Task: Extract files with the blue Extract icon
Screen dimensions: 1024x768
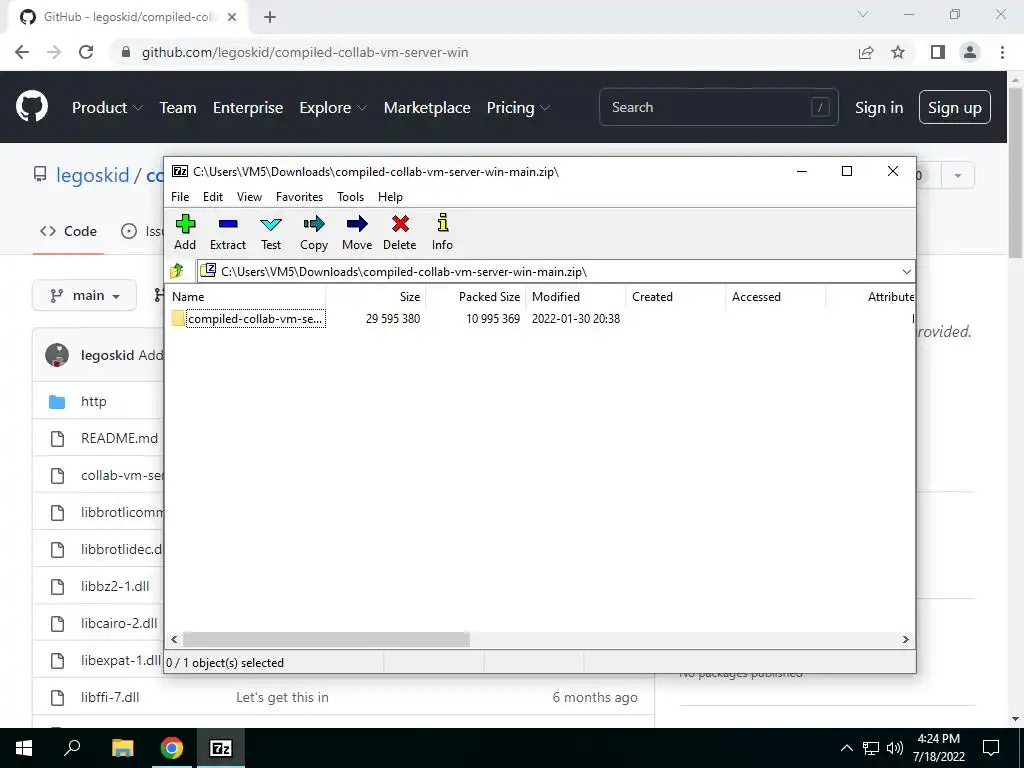Action: pos(228,232)
